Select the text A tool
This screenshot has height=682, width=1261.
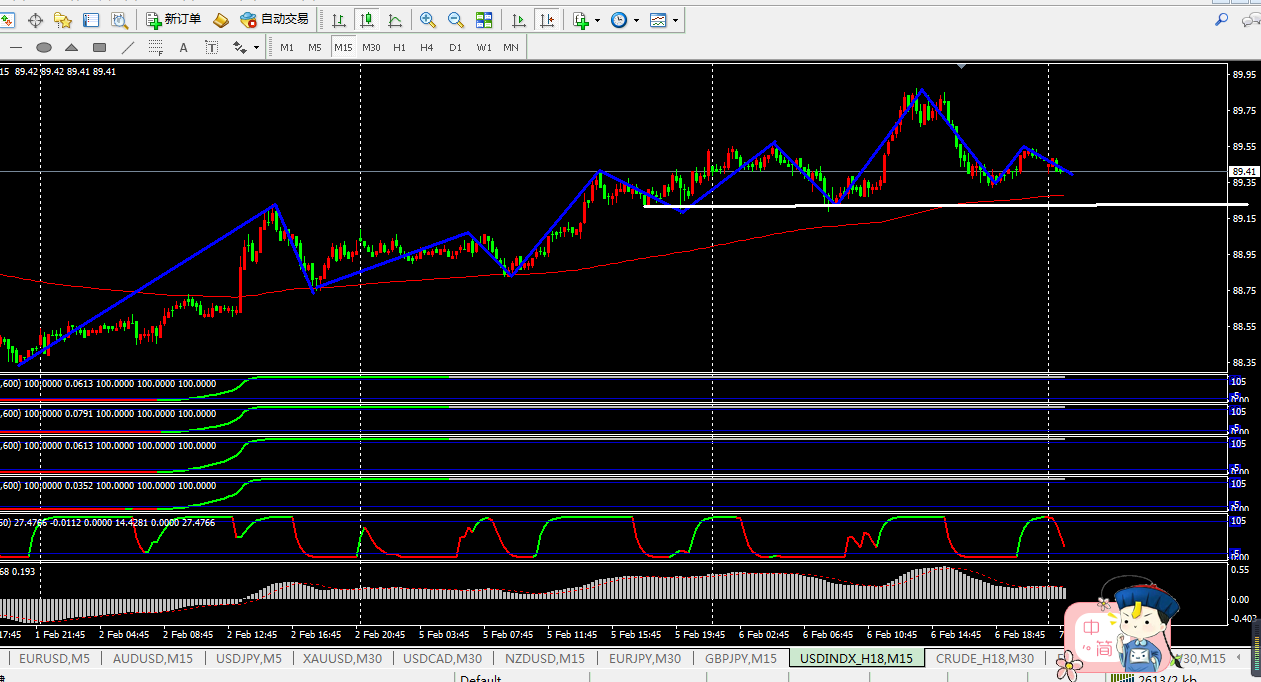click(x=183, y=47)
